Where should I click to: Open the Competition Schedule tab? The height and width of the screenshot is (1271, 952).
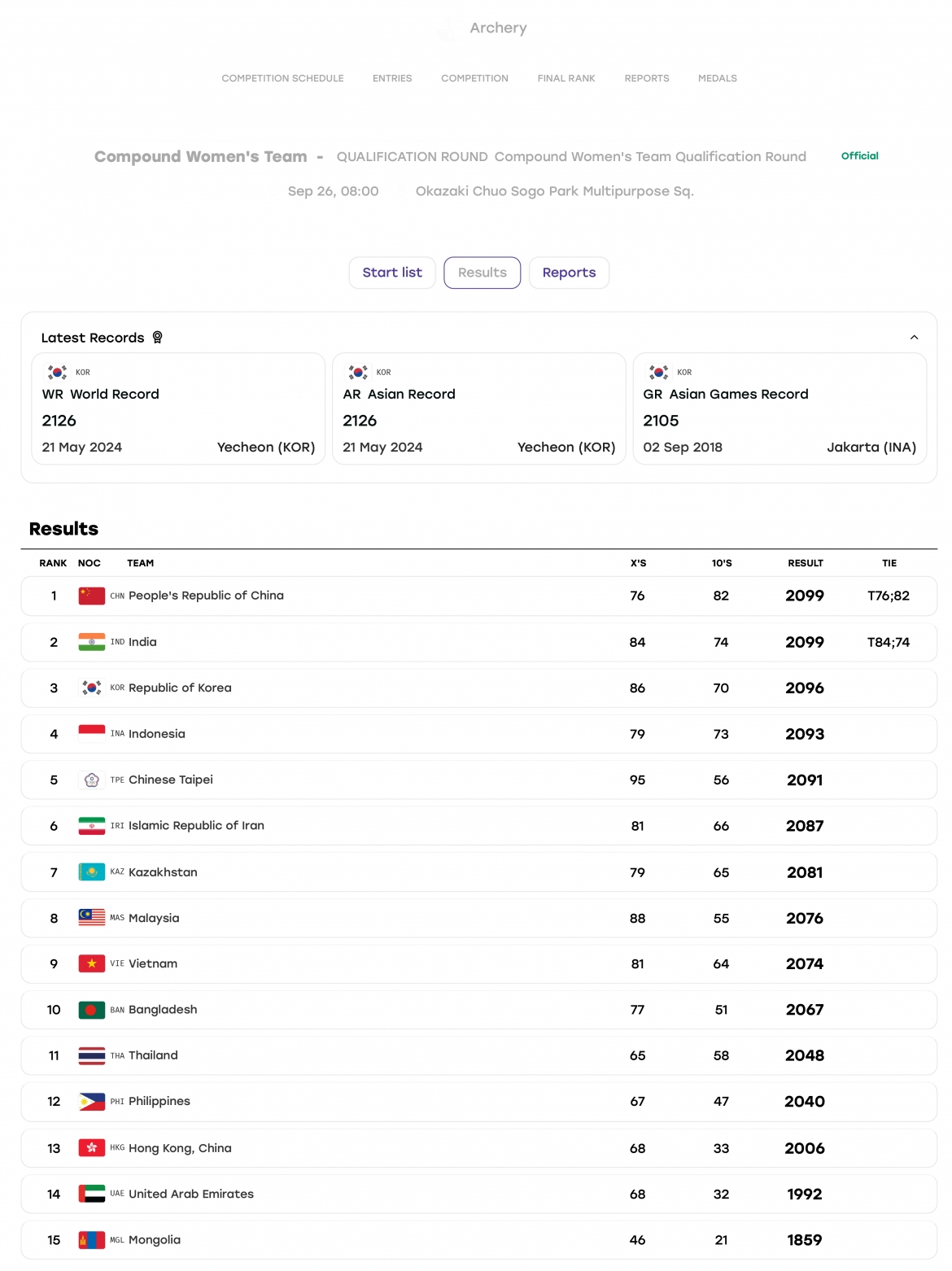pyautogui.click(x=282, y=78)
